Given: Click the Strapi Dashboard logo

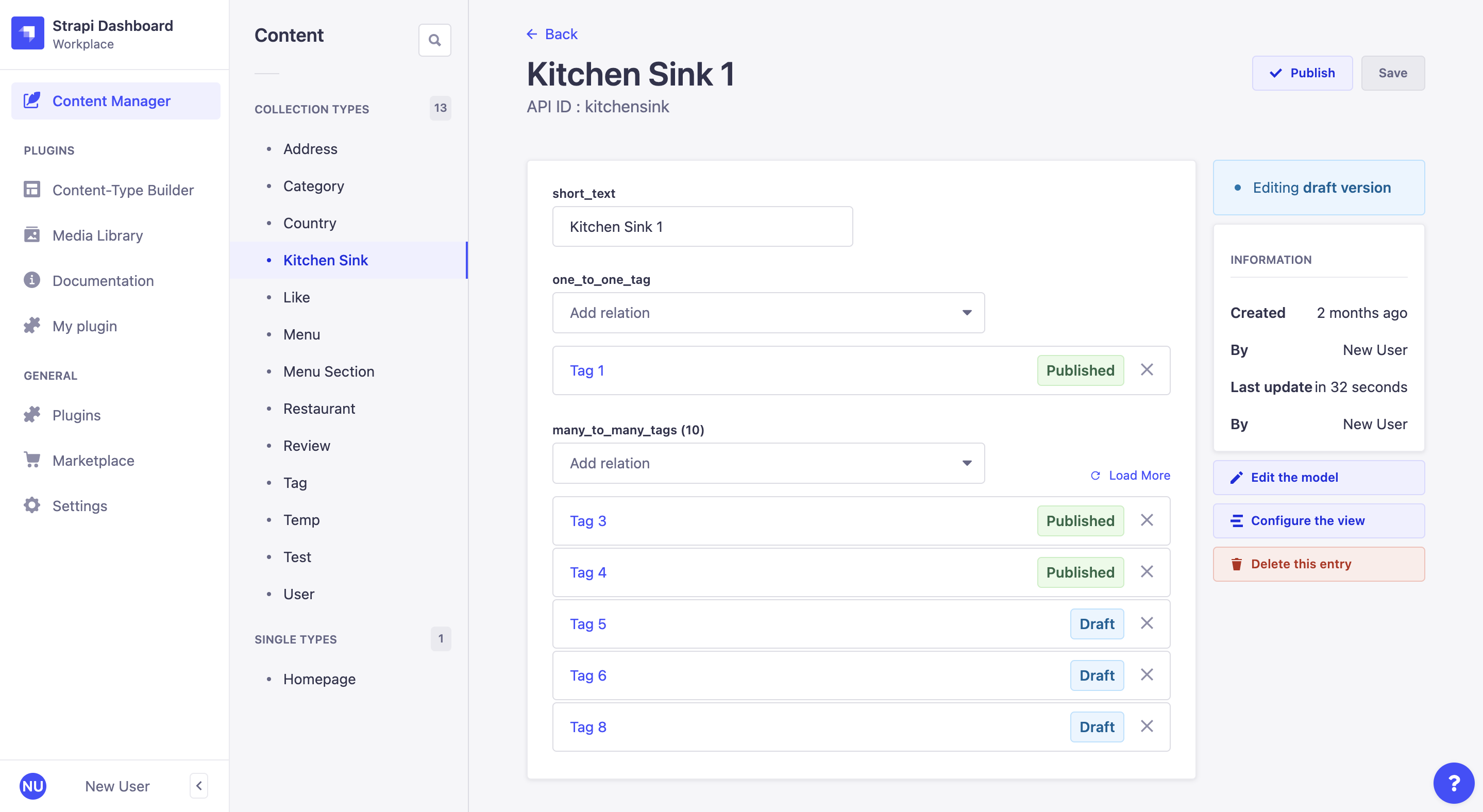Looking at the screenshot, I should point(28,33).
